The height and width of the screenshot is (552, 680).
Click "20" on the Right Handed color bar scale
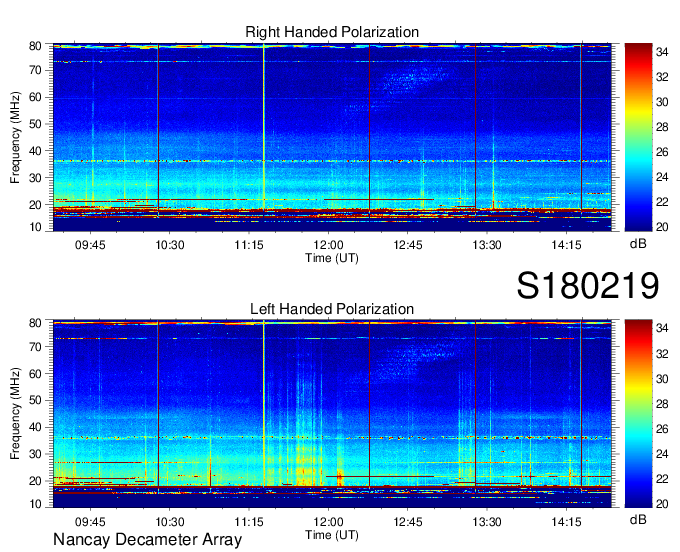pos(662,227)
